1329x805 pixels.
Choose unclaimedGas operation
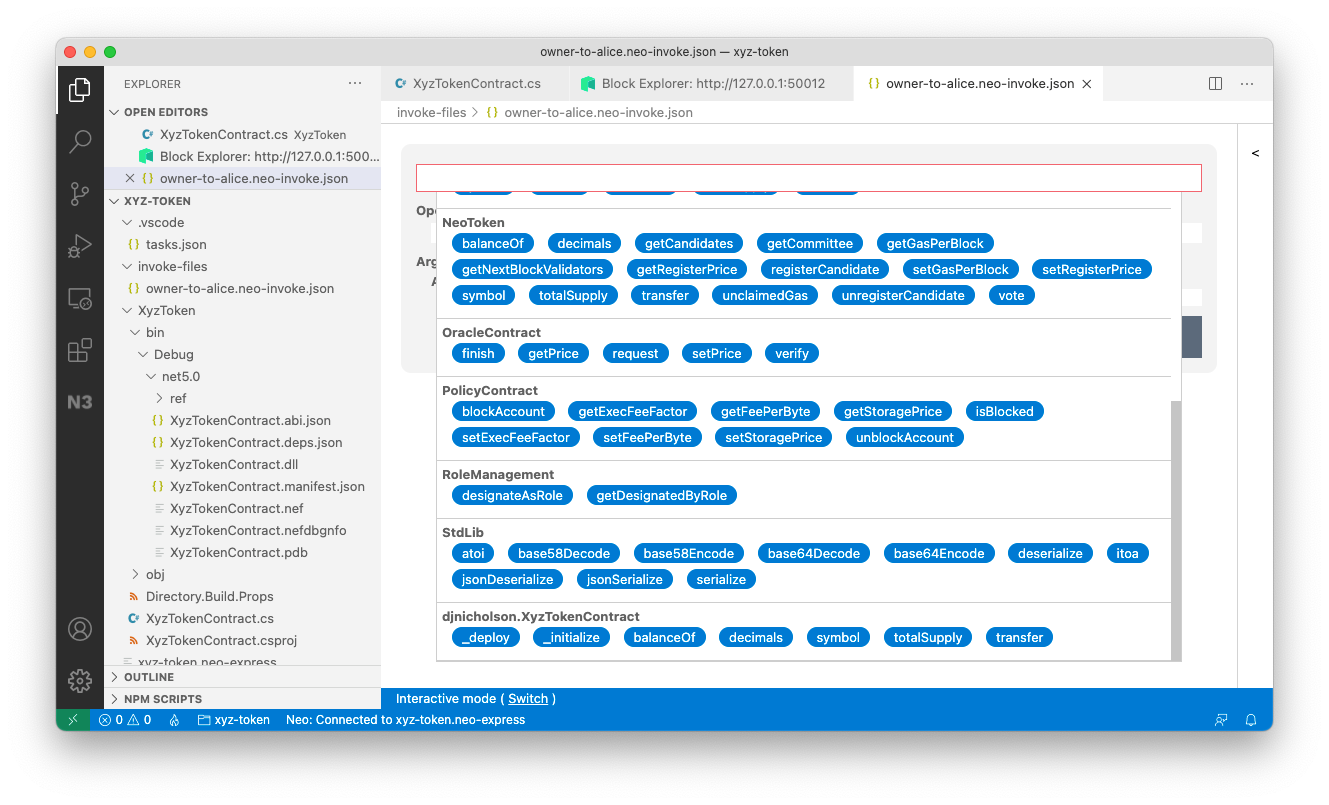pyautogui.click(x=765, y=295)
